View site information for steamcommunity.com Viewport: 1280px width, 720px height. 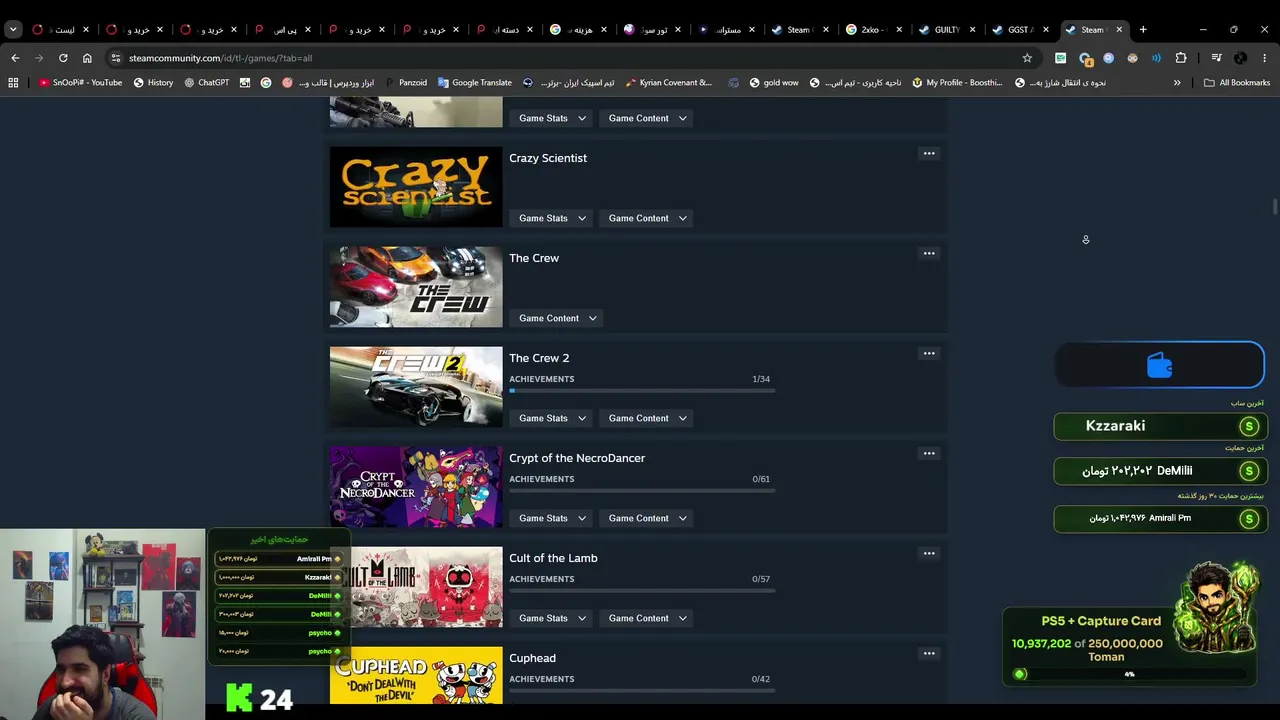tap(116, 58)
